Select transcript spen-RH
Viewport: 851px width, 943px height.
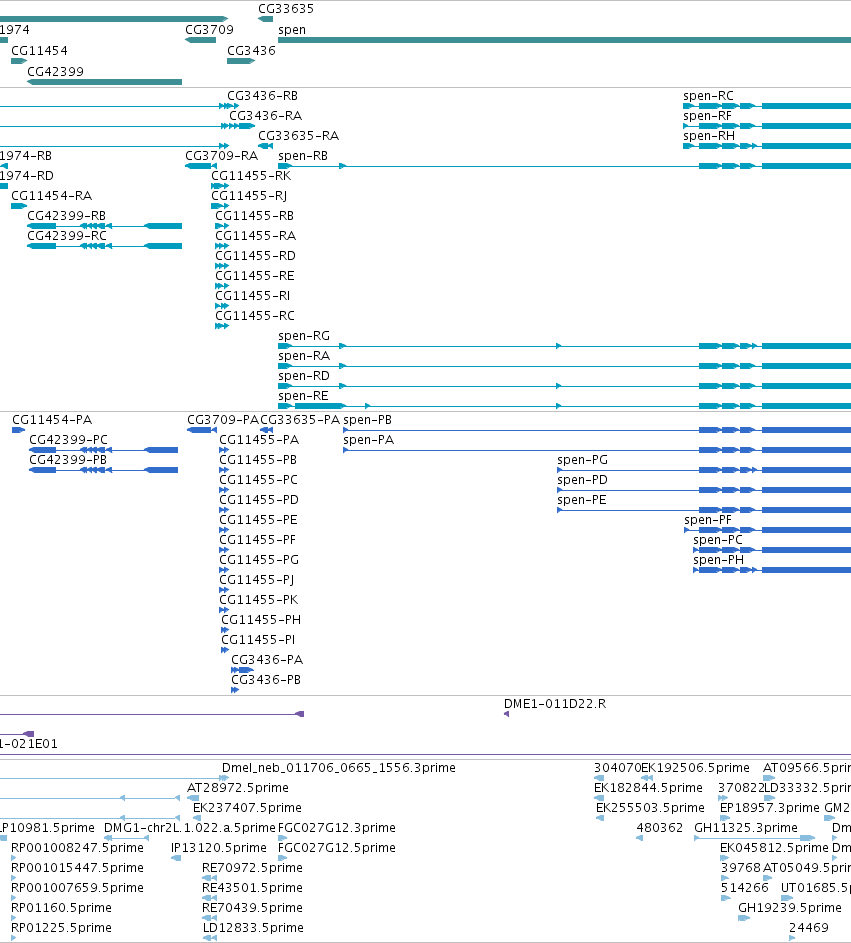point(767,146)
